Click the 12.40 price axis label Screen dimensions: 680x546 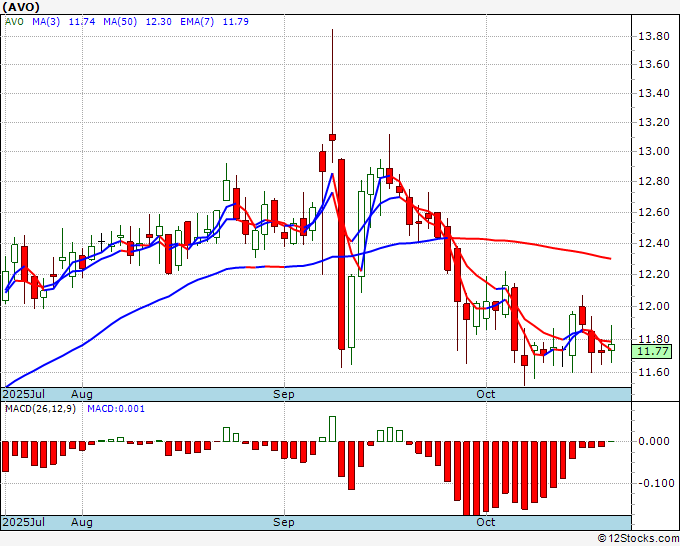point(654,243)
